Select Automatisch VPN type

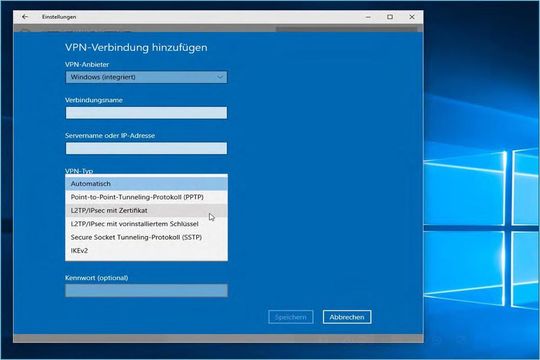tap(146, 184)
